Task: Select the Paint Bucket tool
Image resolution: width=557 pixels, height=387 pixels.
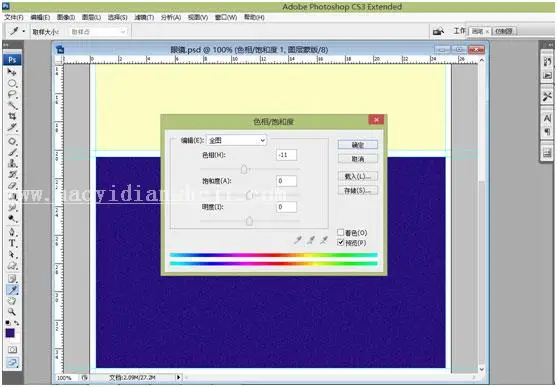Action: click(x=12, y=197)
